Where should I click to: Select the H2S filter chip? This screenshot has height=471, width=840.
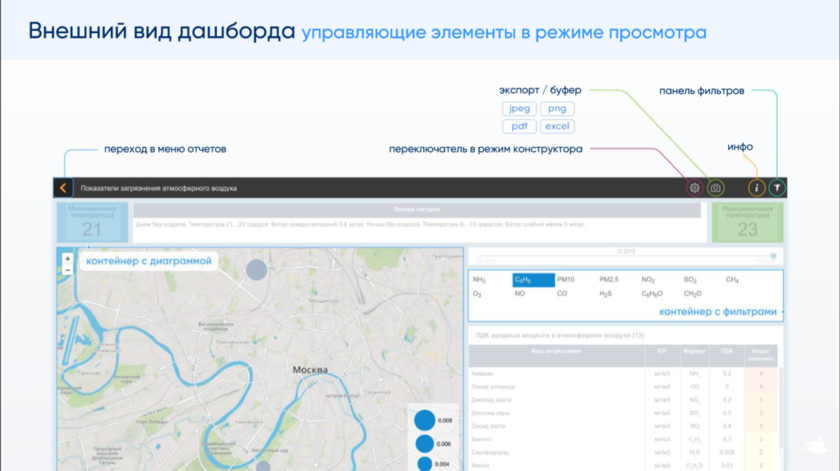pos(605,294)
